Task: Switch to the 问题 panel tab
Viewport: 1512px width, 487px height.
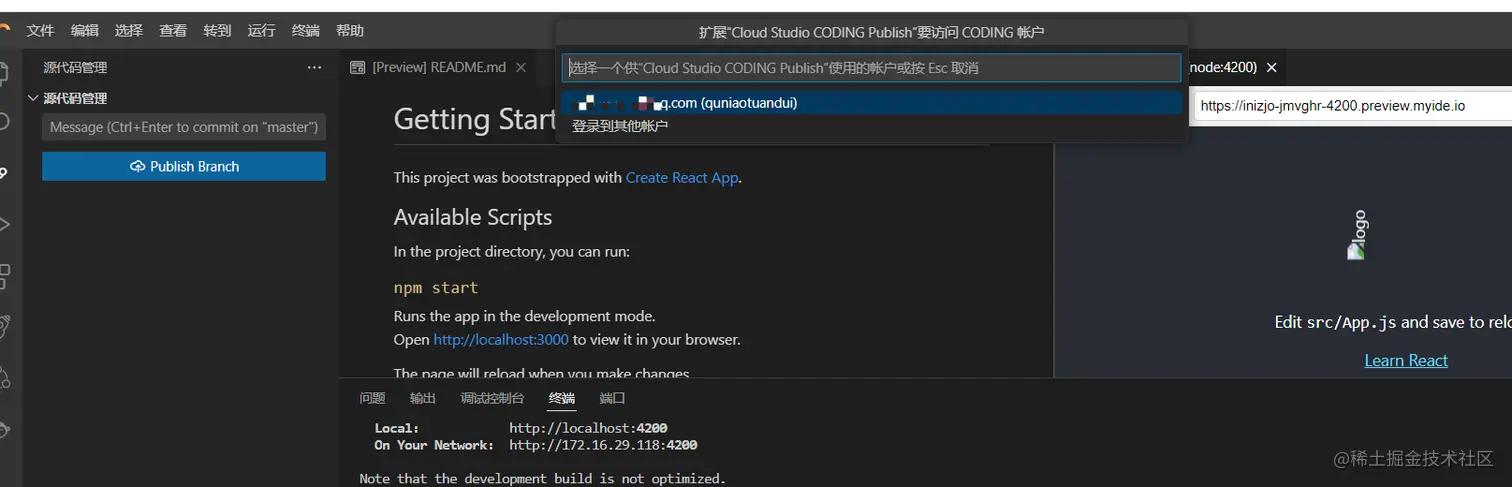Action: click(372, 398)
